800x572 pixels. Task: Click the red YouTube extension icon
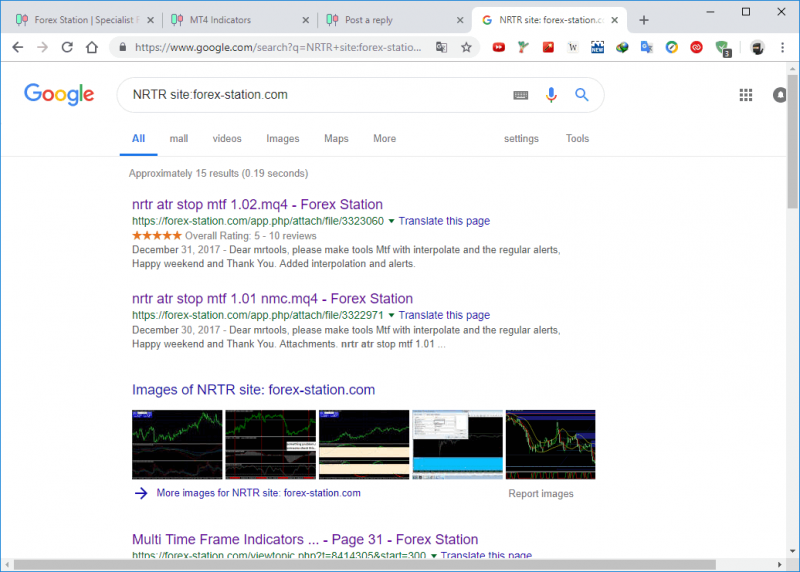coord(498,47)
